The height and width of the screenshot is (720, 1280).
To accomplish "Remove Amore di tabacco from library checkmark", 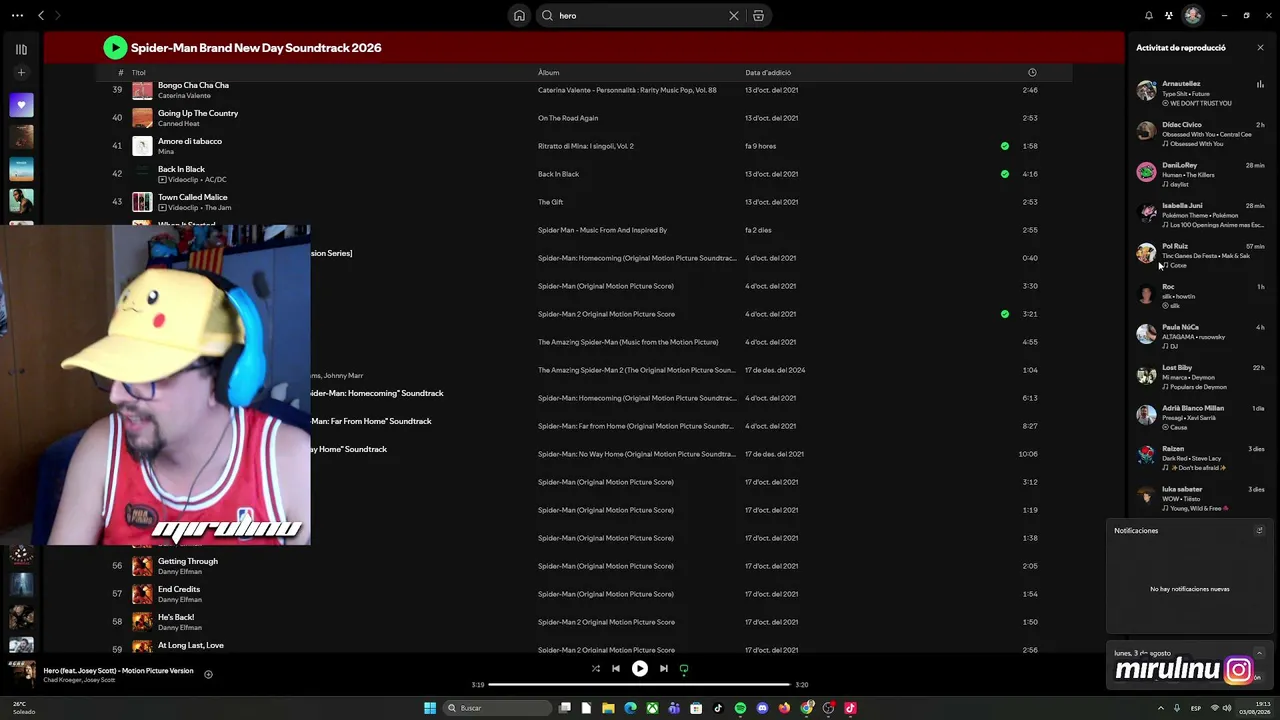I will [1005, 146].
